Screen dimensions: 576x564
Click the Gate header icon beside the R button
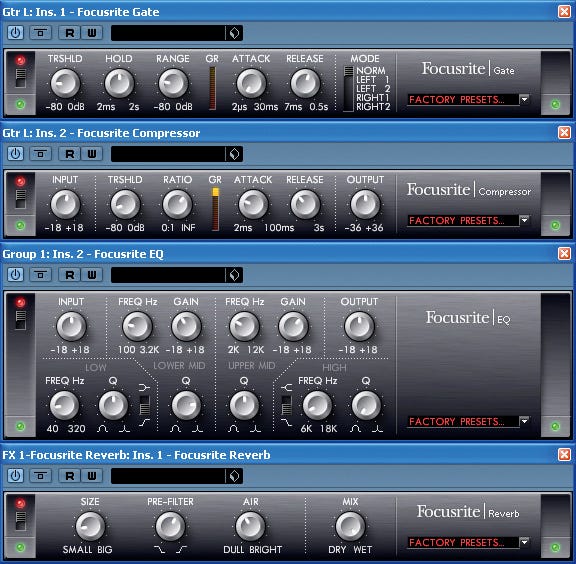(x=40, y=33)
